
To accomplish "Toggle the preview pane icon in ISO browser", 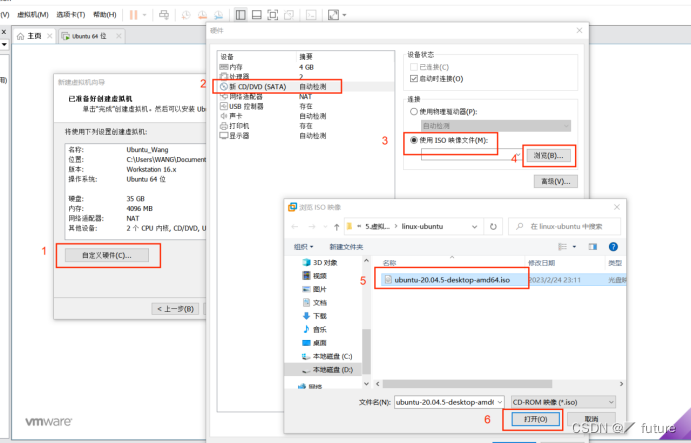I will (x=593, y=247).
